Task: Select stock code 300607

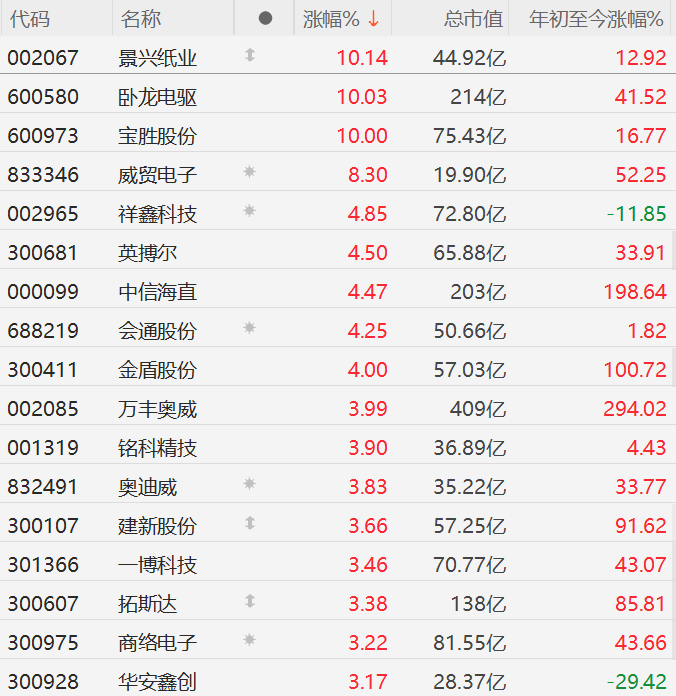Action: [43, 604]
